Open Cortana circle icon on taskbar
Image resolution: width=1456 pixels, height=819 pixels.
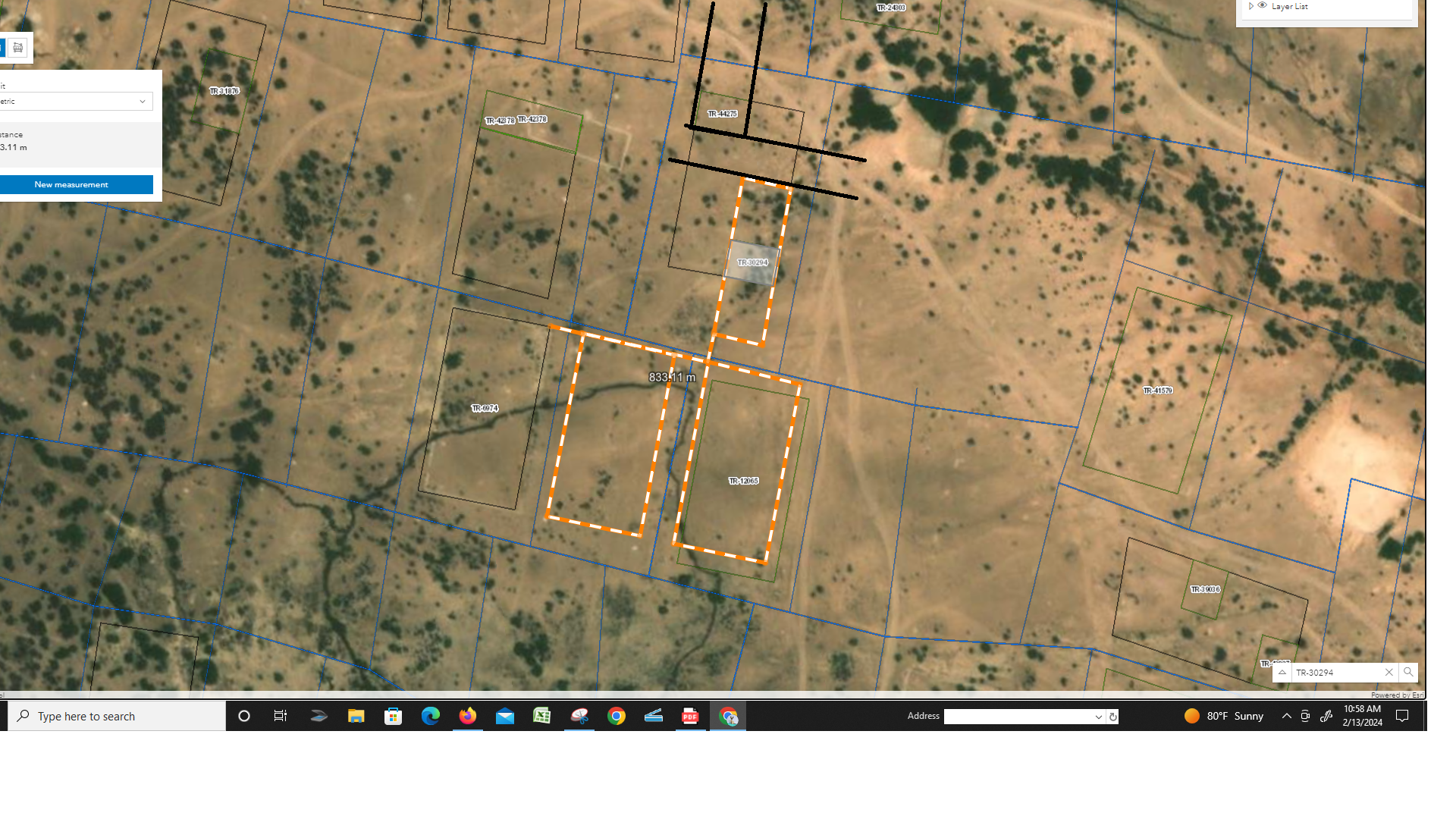coord(244,716)
